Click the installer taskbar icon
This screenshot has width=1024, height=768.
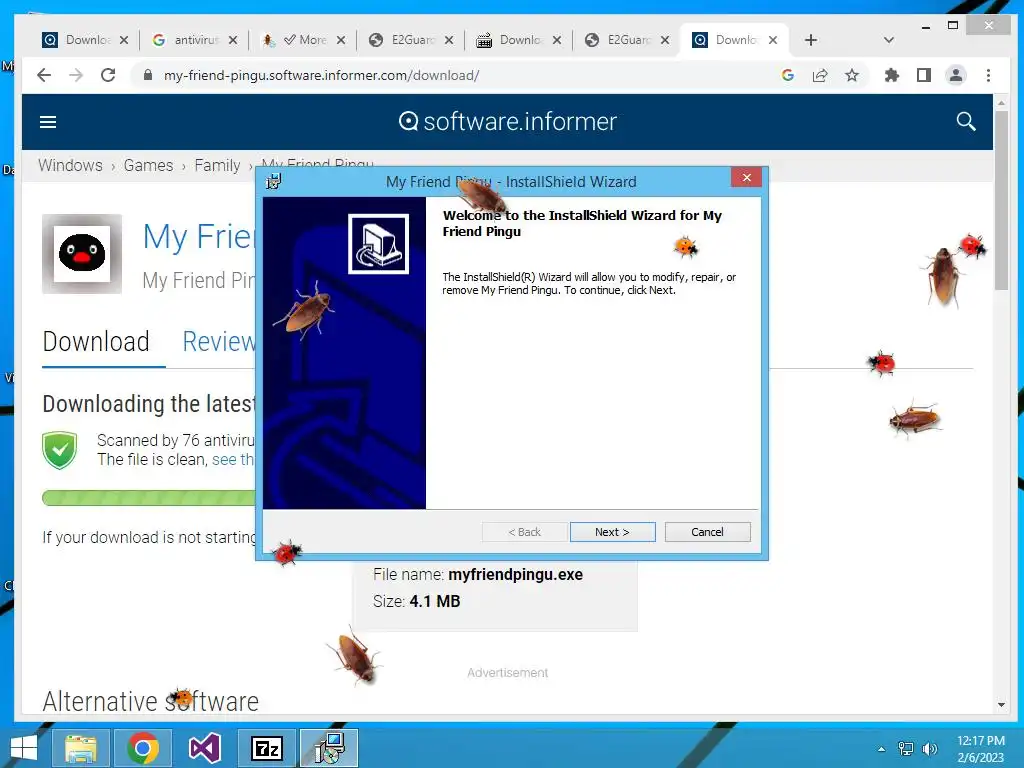(x=329, y=748)
